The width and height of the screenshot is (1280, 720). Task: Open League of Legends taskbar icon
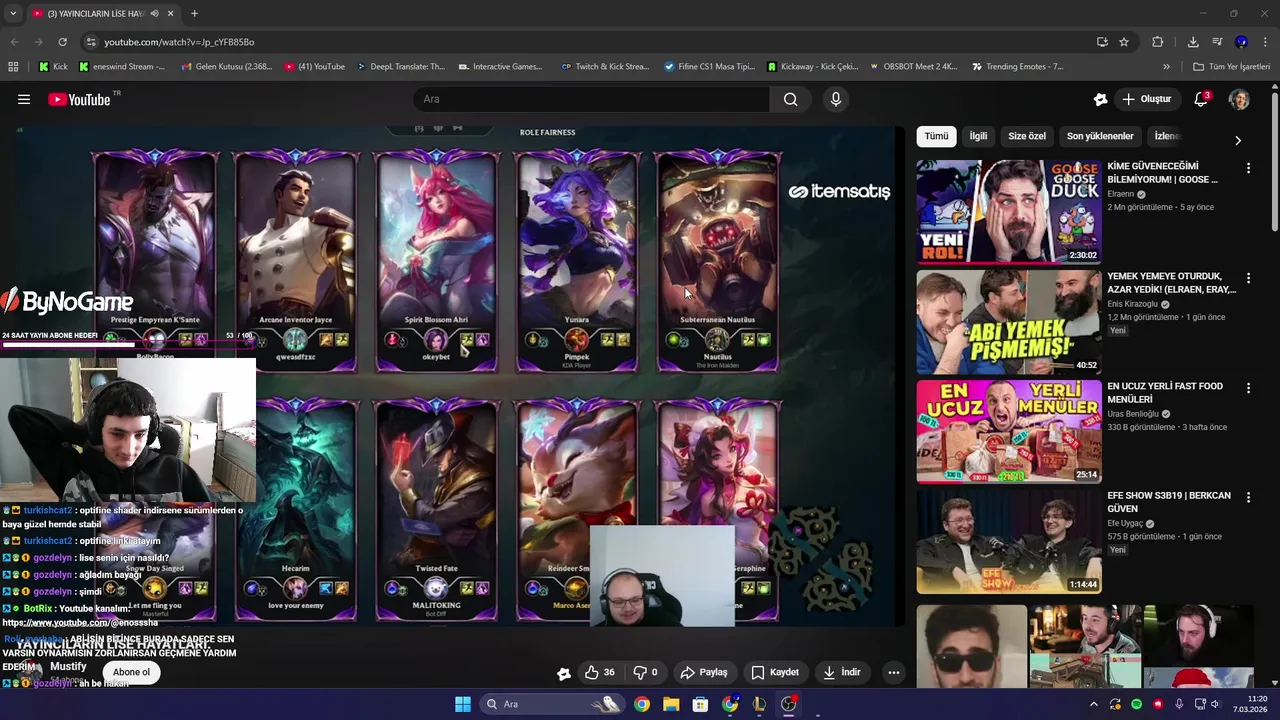[x=759, y=704]
